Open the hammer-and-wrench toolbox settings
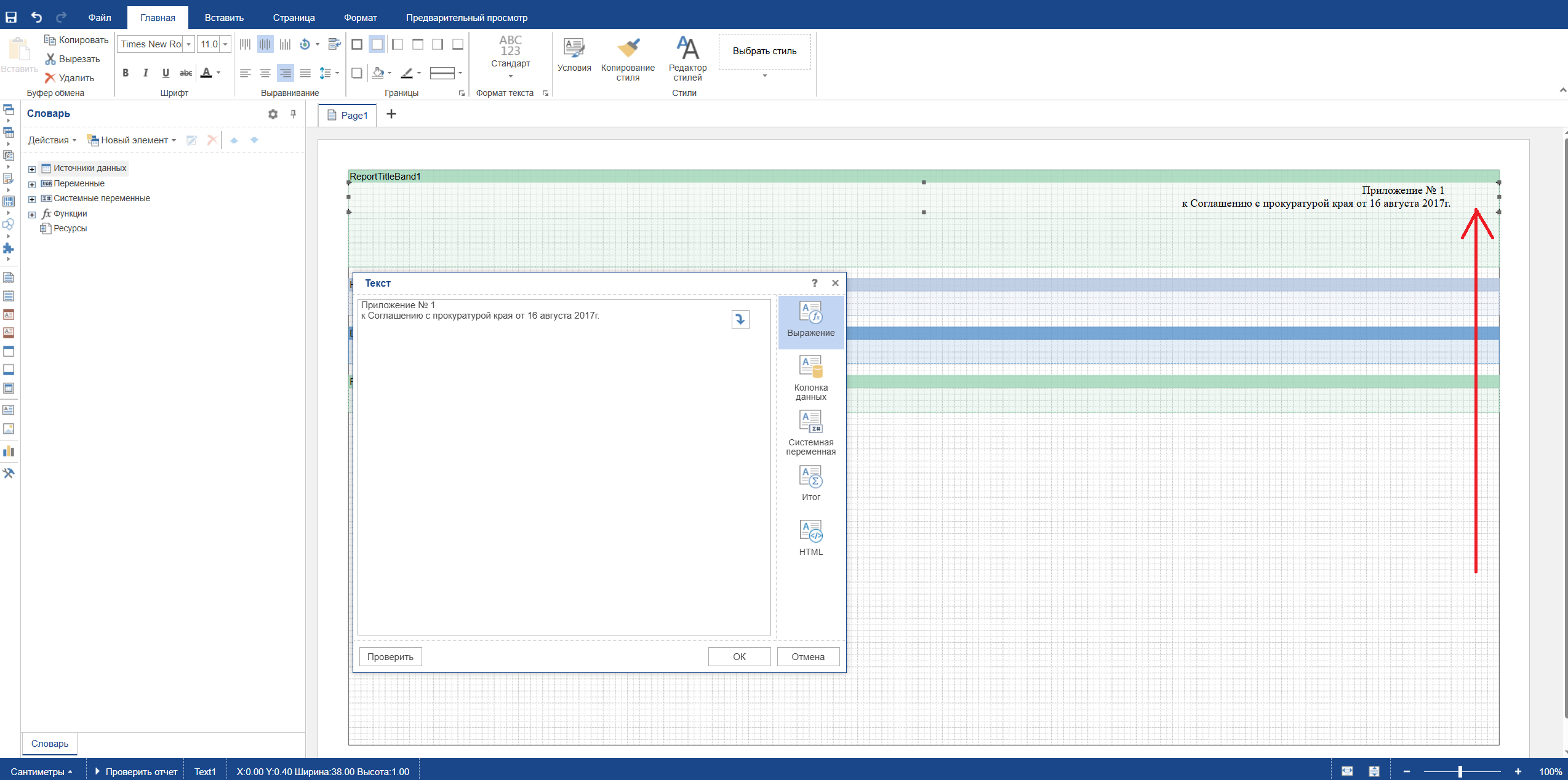 pos(9,473)
